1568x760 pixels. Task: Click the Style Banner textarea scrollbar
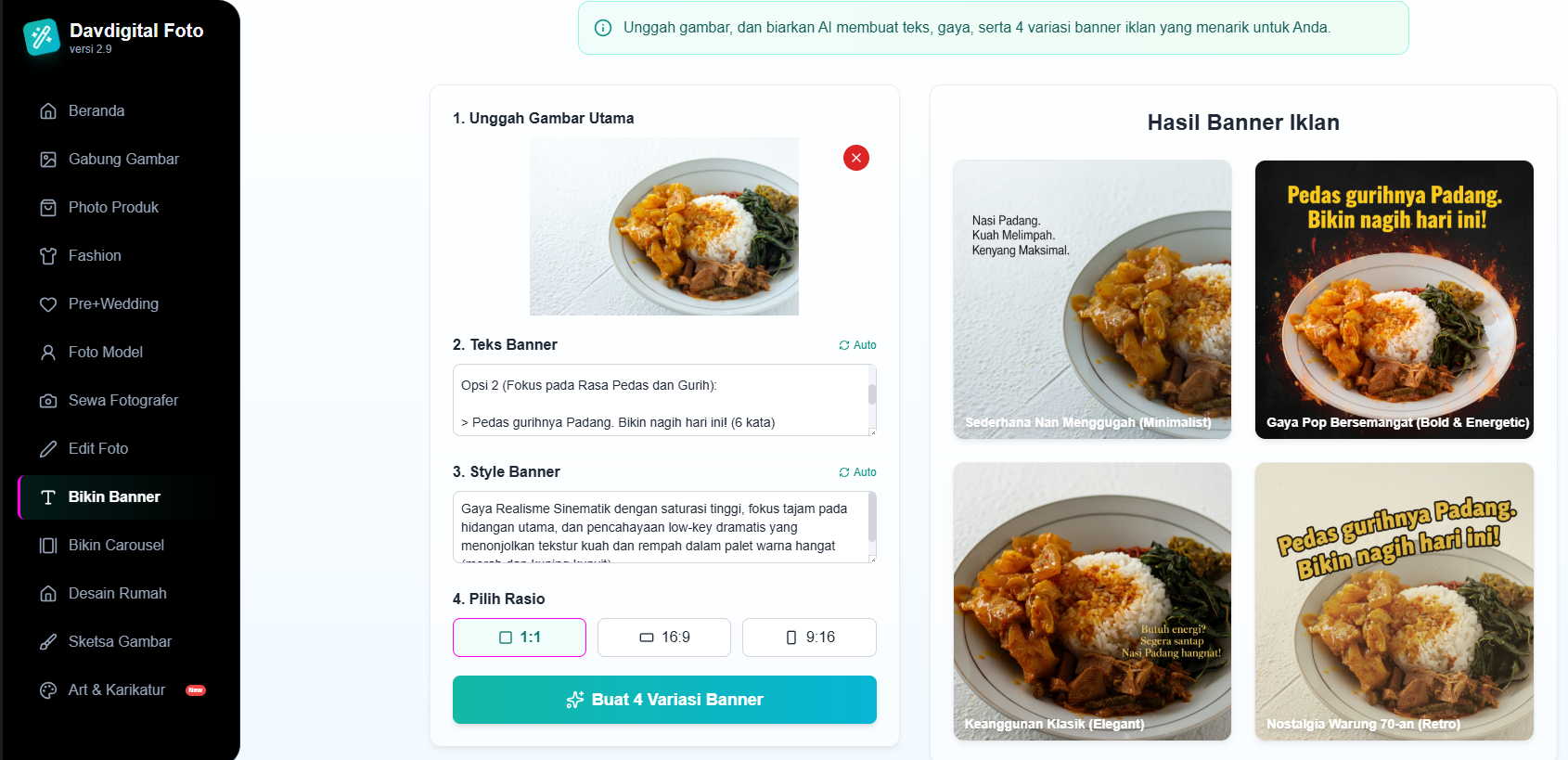tap(872, 518)
